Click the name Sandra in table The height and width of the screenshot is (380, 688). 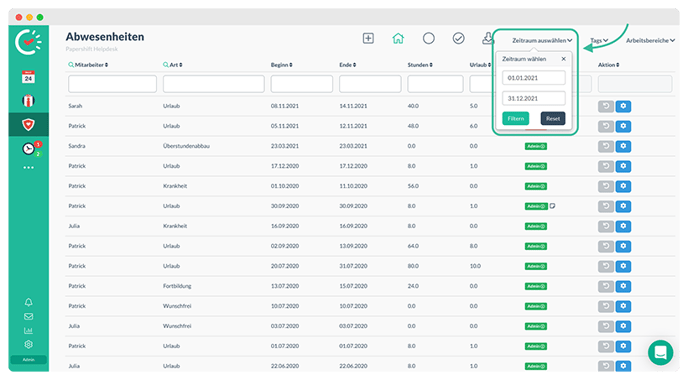(77, 146)
